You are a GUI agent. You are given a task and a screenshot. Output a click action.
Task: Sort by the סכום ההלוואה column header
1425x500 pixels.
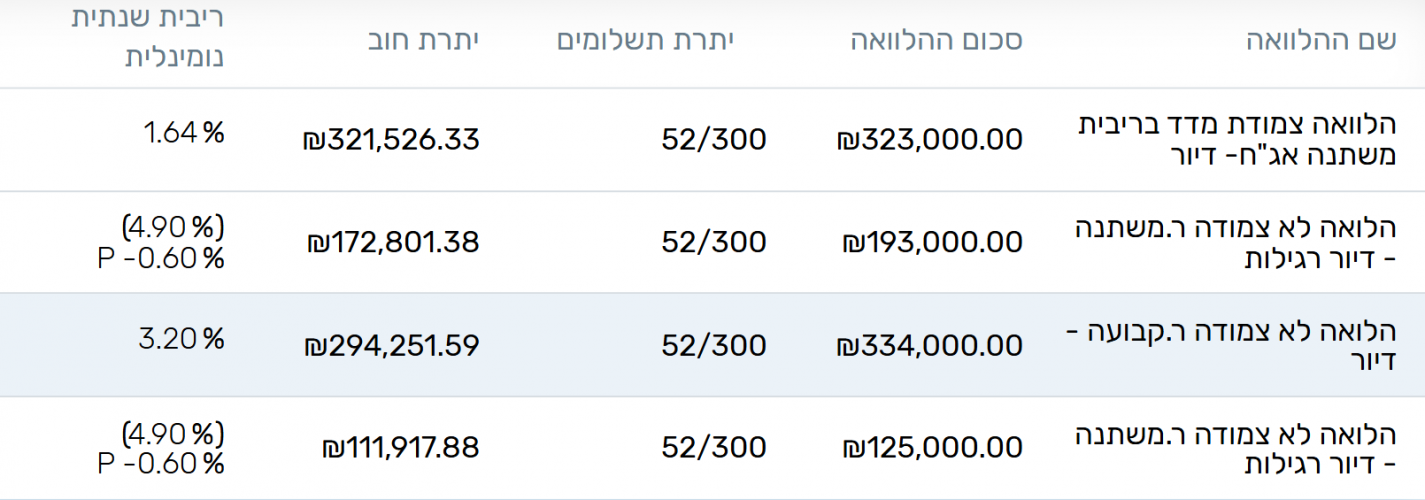[936, 41]
